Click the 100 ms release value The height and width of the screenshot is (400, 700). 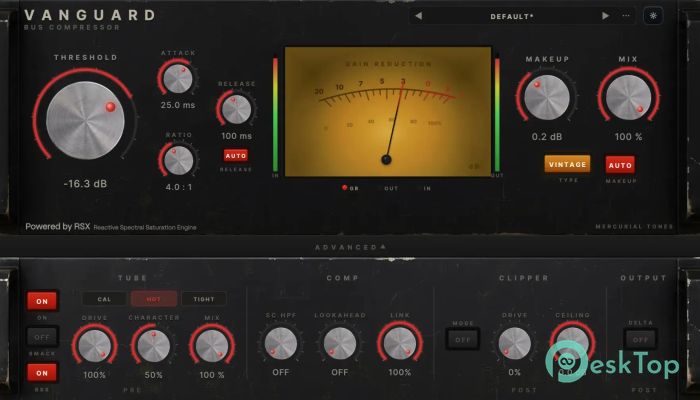click(237, 136)
